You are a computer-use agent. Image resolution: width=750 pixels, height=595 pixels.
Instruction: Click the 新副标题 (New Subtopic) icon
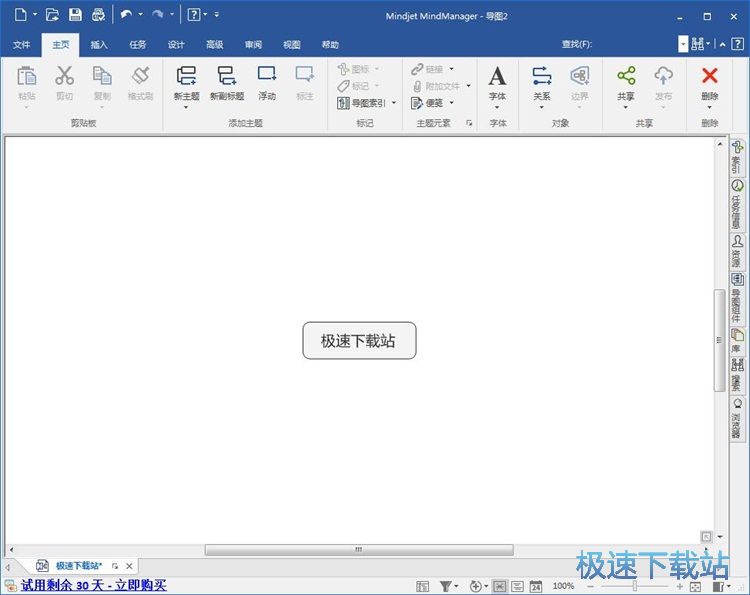[226, 77]
